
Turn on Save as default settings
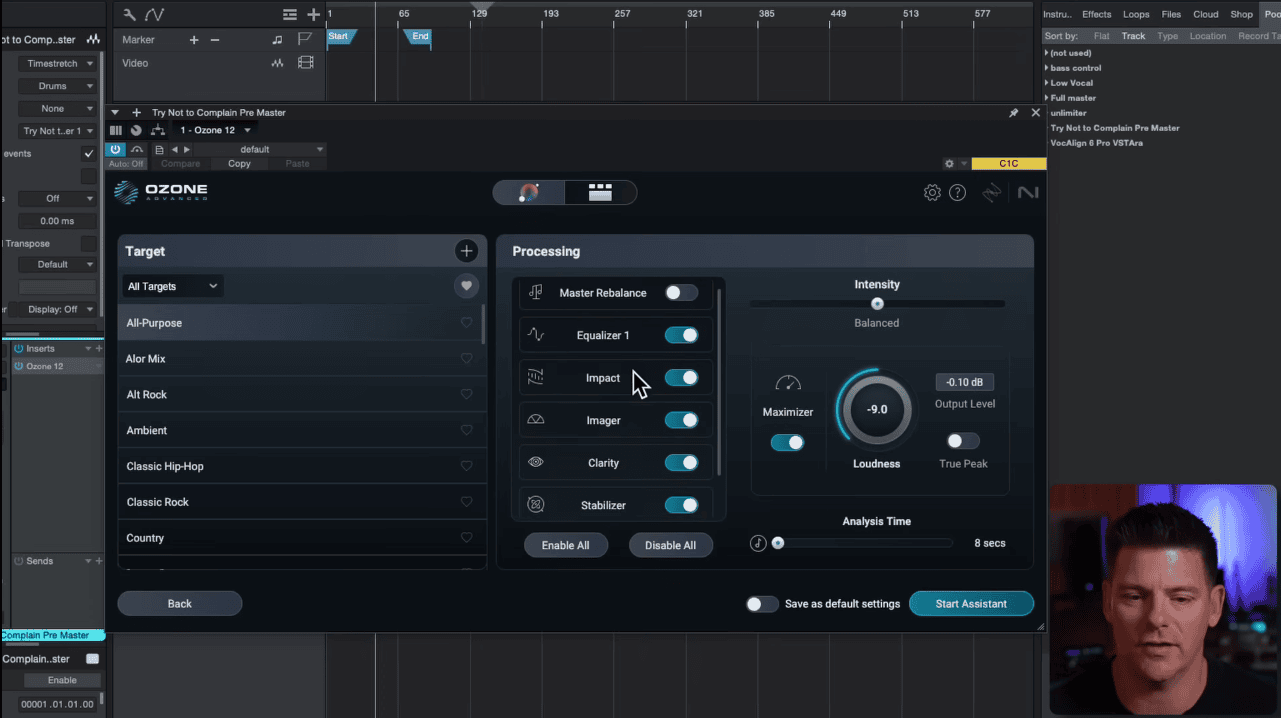click(x=761, y=604)
